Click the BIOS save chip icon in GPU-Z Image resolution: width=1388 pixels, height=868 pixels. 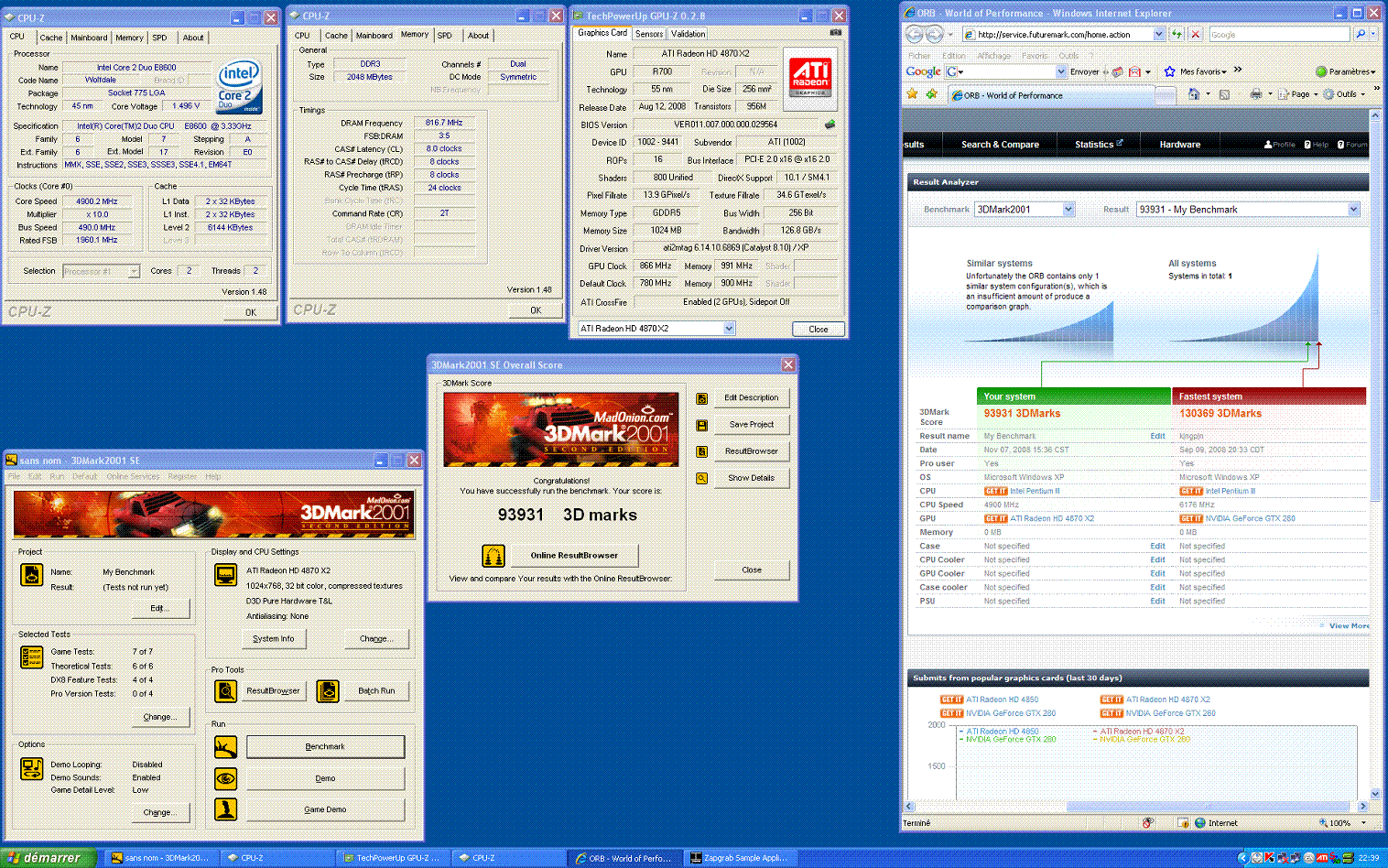[830, 125]
